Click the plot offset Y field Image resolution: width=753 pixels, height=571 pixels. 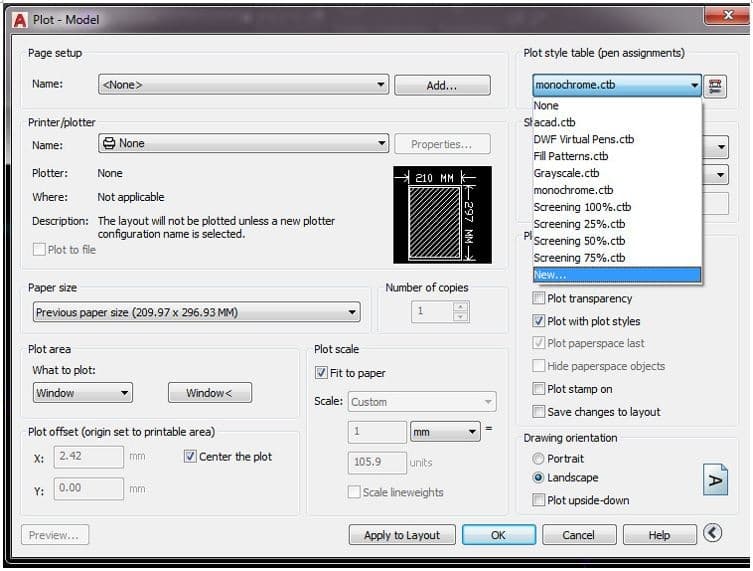tap(89, 488)
